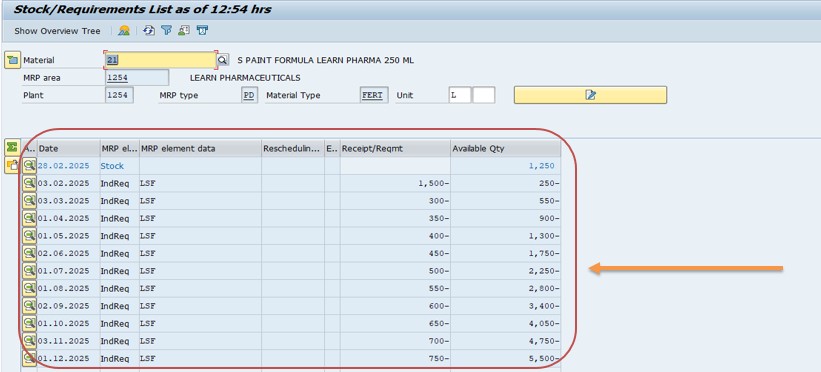Click the MRP area field showing 1254
The width and height of the screenshot is (821, 372).
pos(137,78)
